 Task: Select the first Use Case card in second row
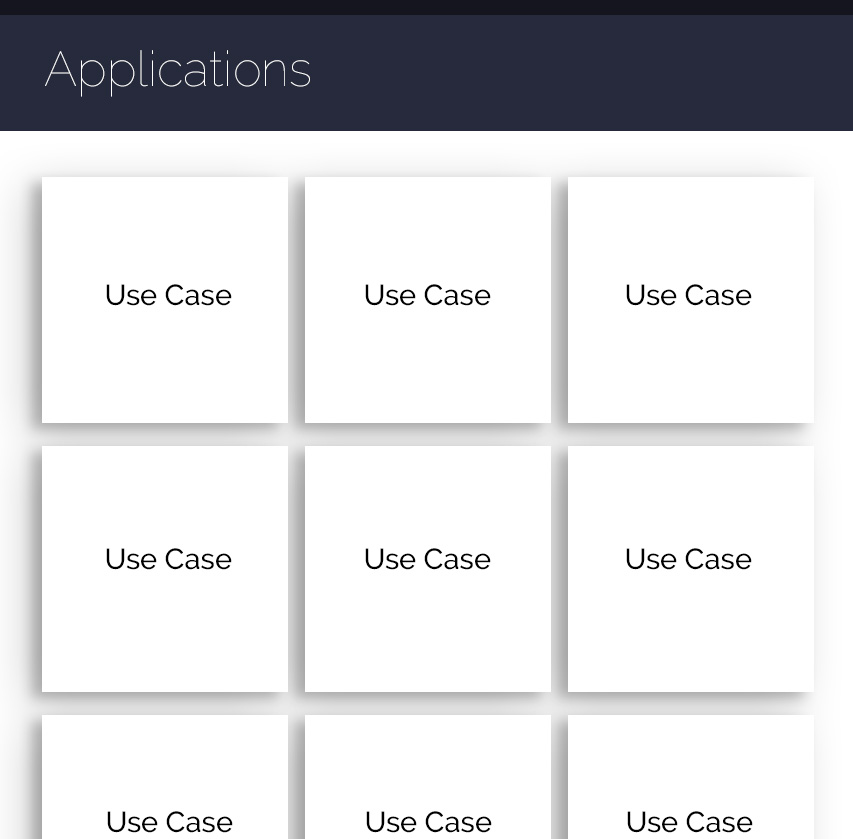click(165, 569)
